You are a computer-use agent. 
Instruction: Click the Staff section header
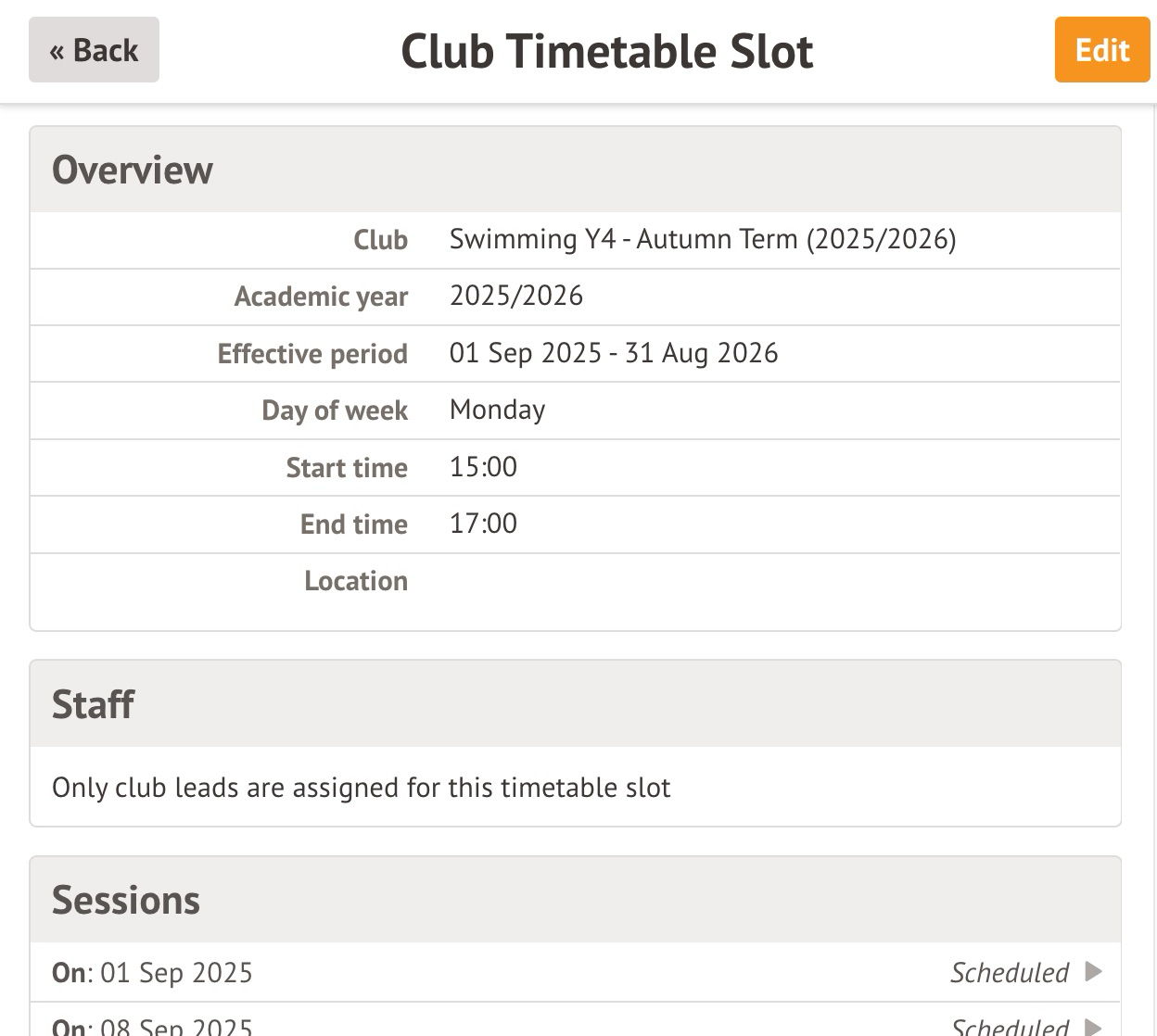point(93,705)
